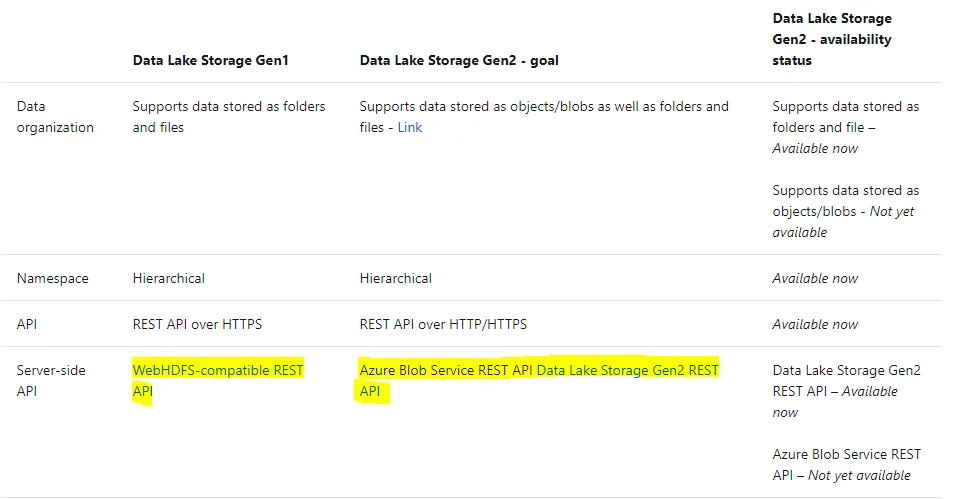Screen dimensions: 954x499
Task: Click the Link hyperlink in Data organization row
Action: (x=410, y=127)
